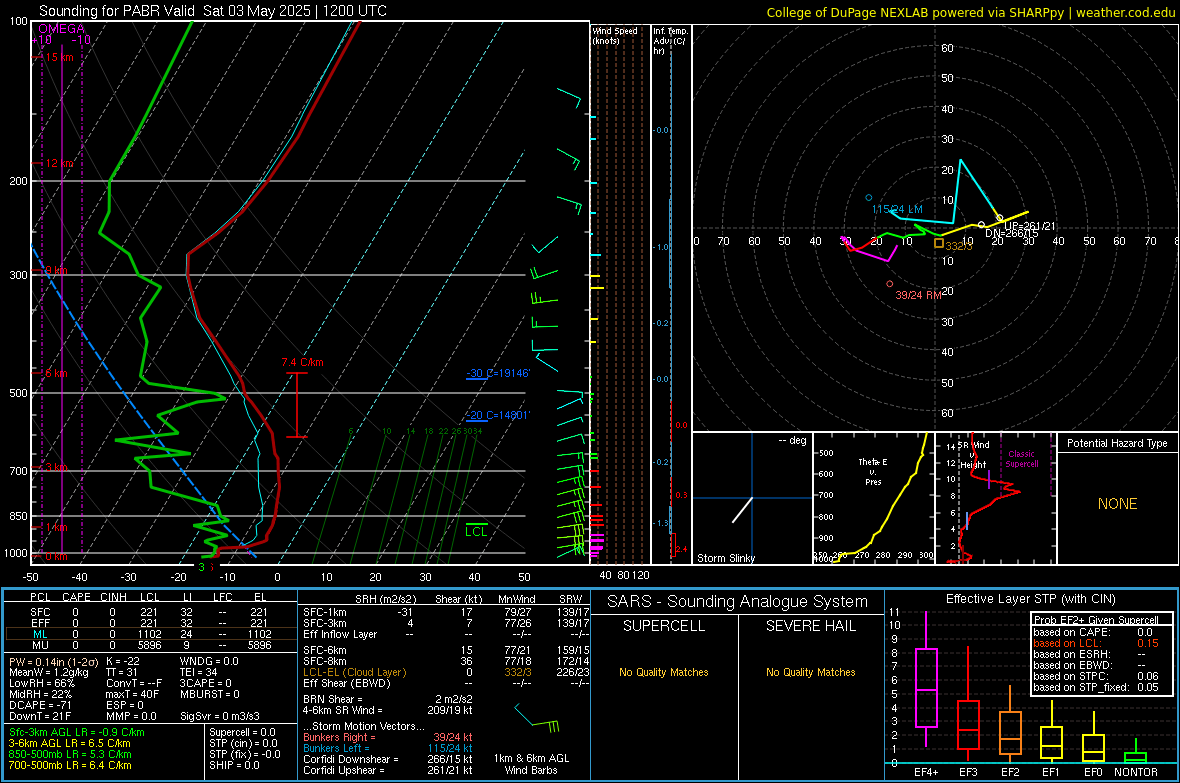Image resolution: width=1180 pixels, height=783 pixels.
Task: Click the 500 pressure level label
Action: pyautogui.click(x=18, y=393)
